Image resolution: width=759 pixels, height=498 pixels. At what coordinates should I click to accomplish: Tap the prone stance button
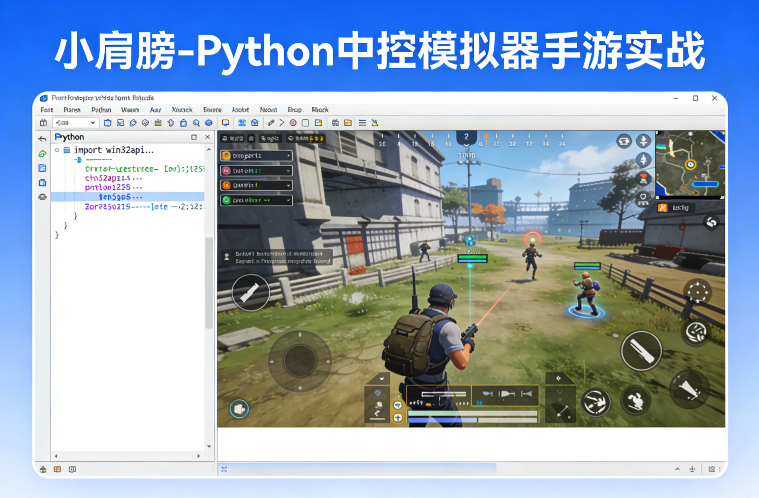(596, 402)
